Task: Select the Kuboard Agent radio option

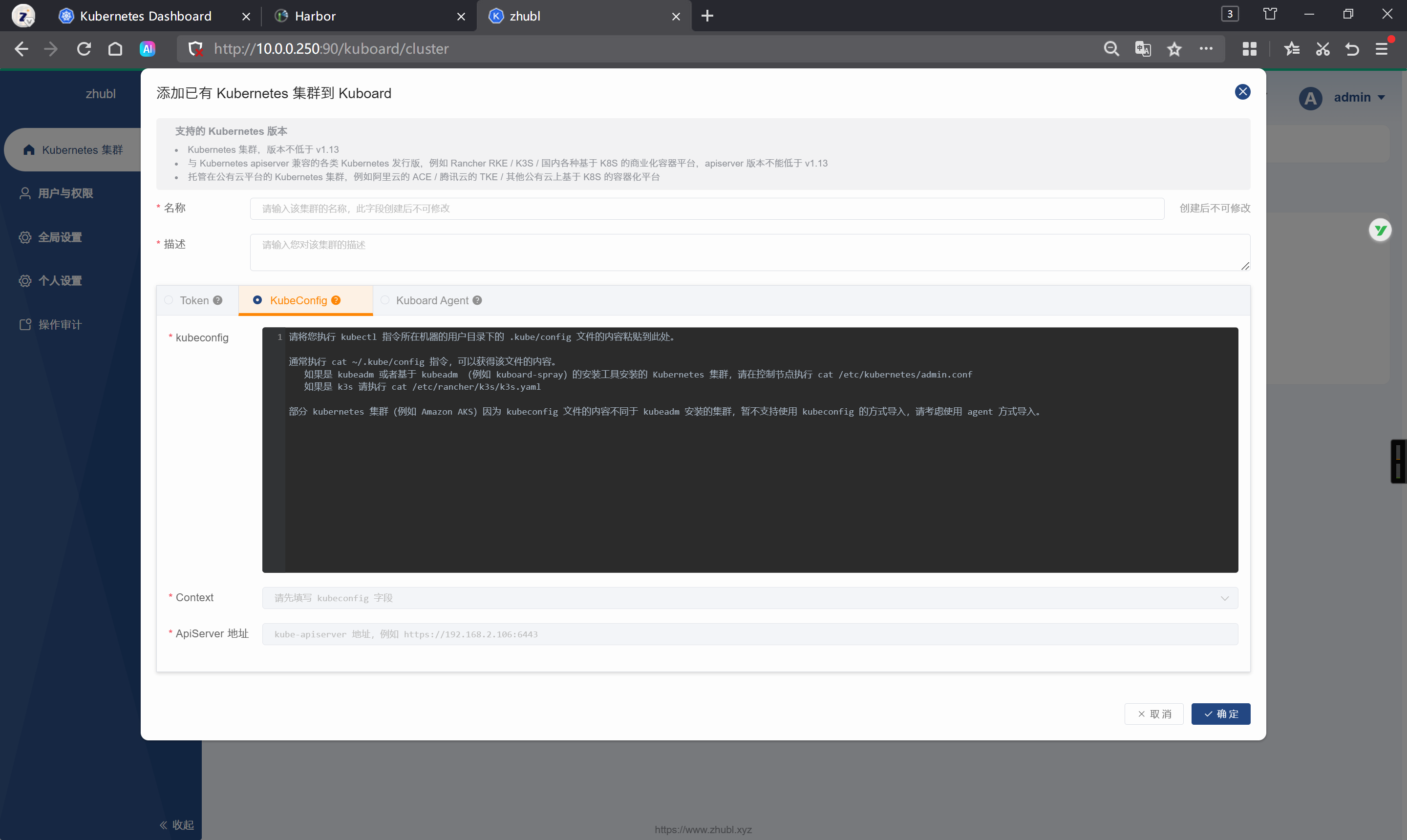Action: coord(385,300)
